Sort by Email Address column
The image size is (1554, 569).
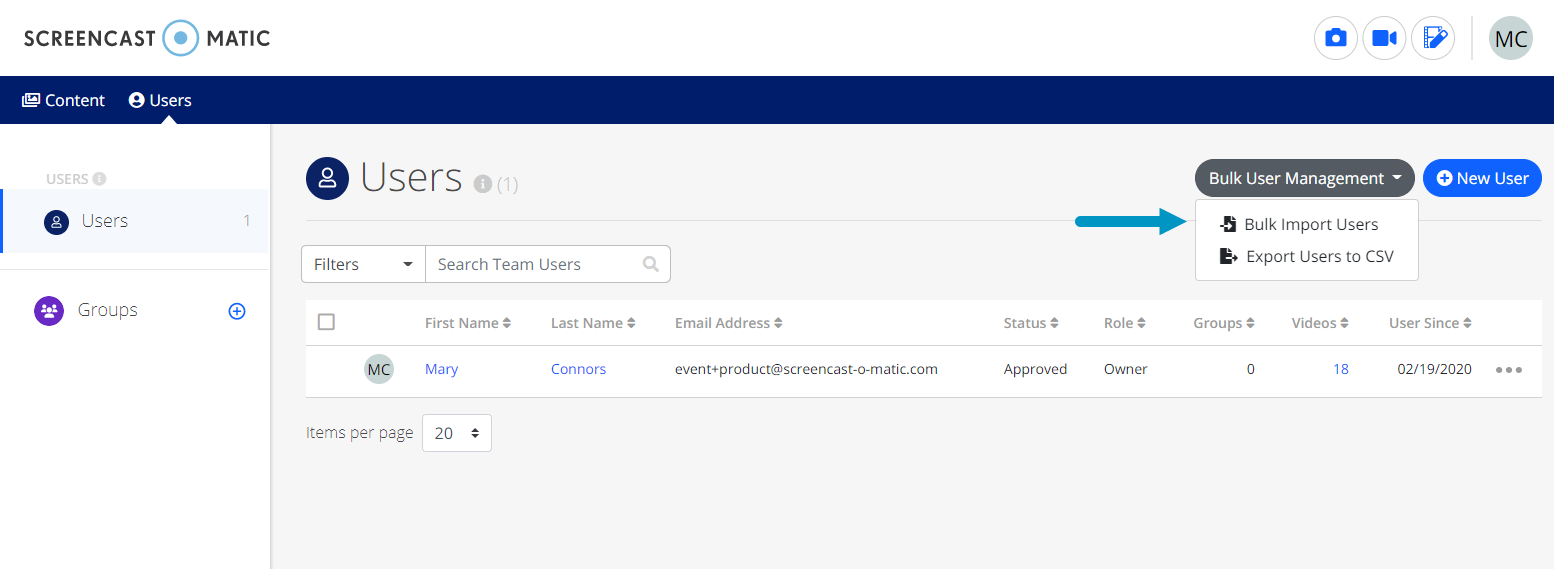tap(729, 323)
